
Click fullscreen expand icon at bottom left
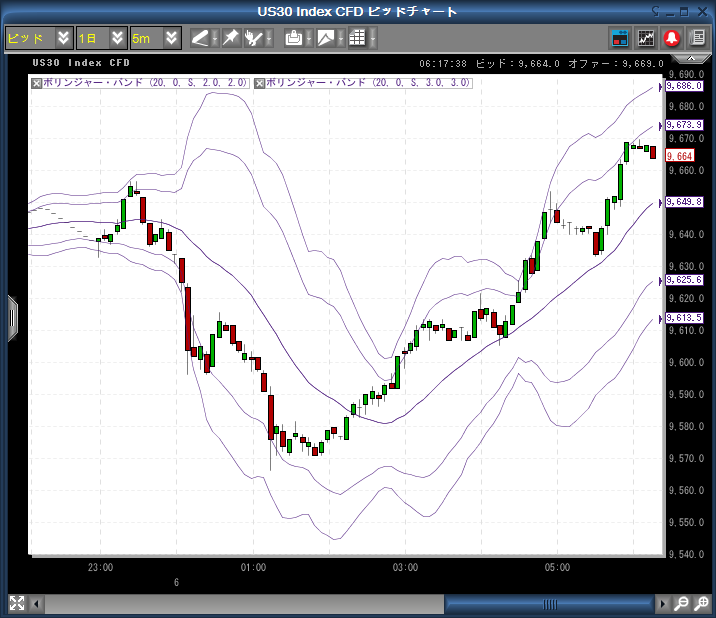16,603
